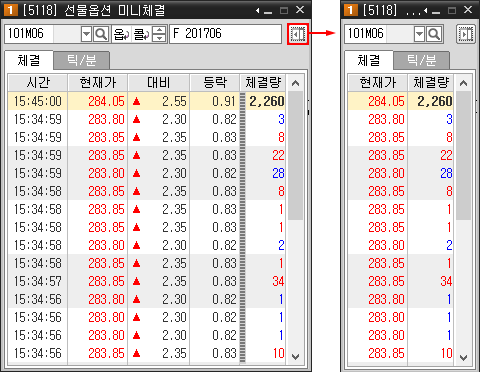Click the 옵션 (option) selector icon
This screenshot has height=372, width=481.
click(121, 34)
